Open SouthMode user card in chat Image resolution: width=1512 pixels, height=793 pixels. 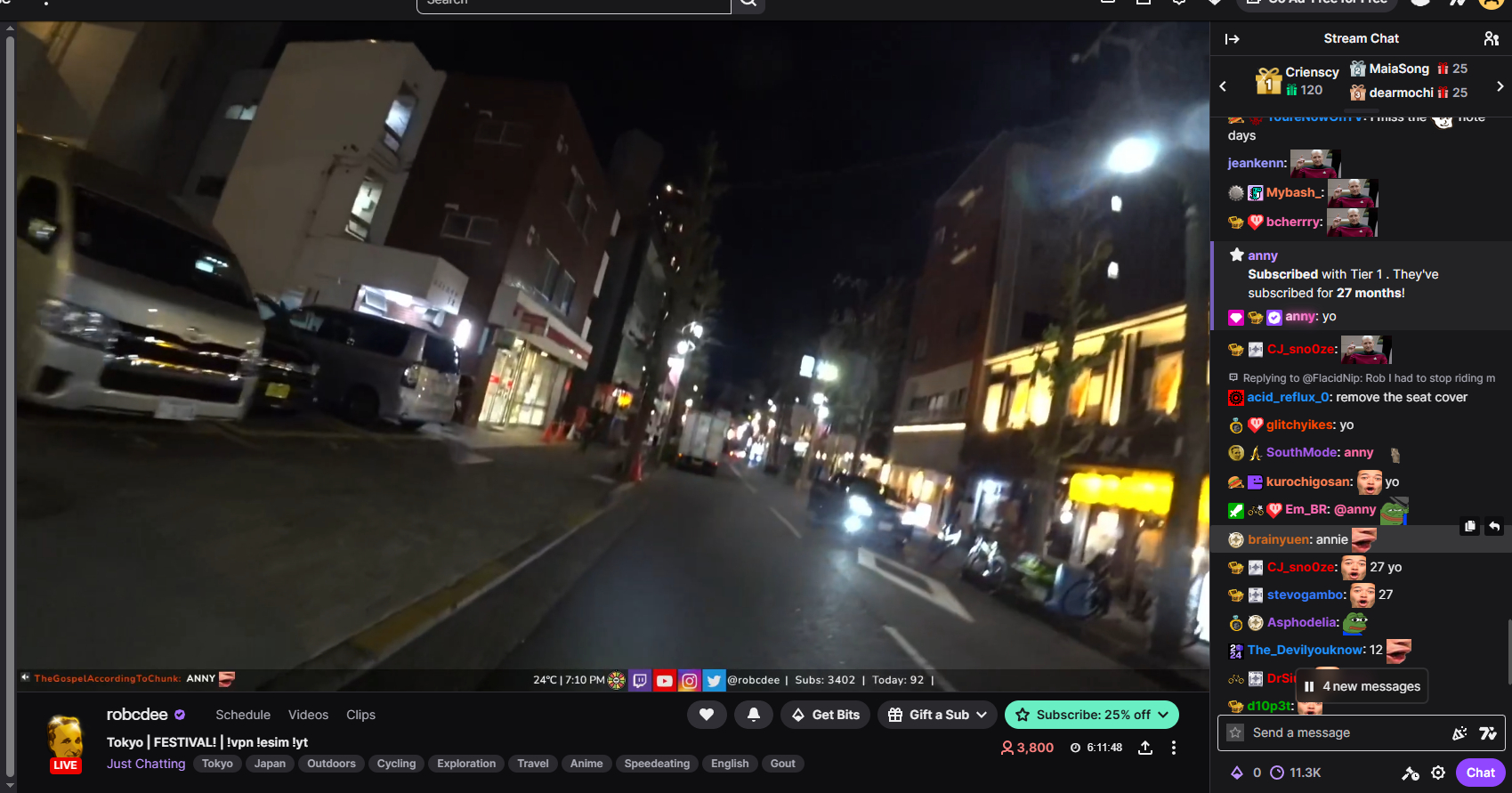pos(1303,452)
